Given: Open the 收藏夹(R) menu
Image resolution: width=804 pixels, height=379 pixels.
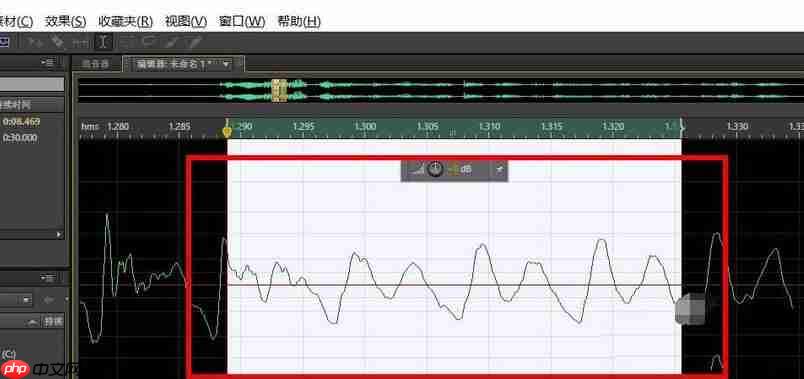Looking at the screenshot, I should coord(125,22).
